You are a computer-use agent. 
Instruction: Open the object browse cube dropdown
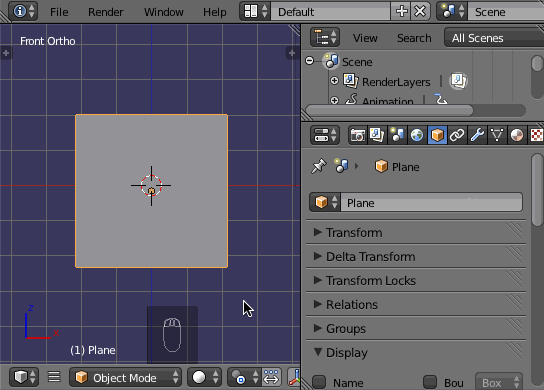(x=325, y=202)
